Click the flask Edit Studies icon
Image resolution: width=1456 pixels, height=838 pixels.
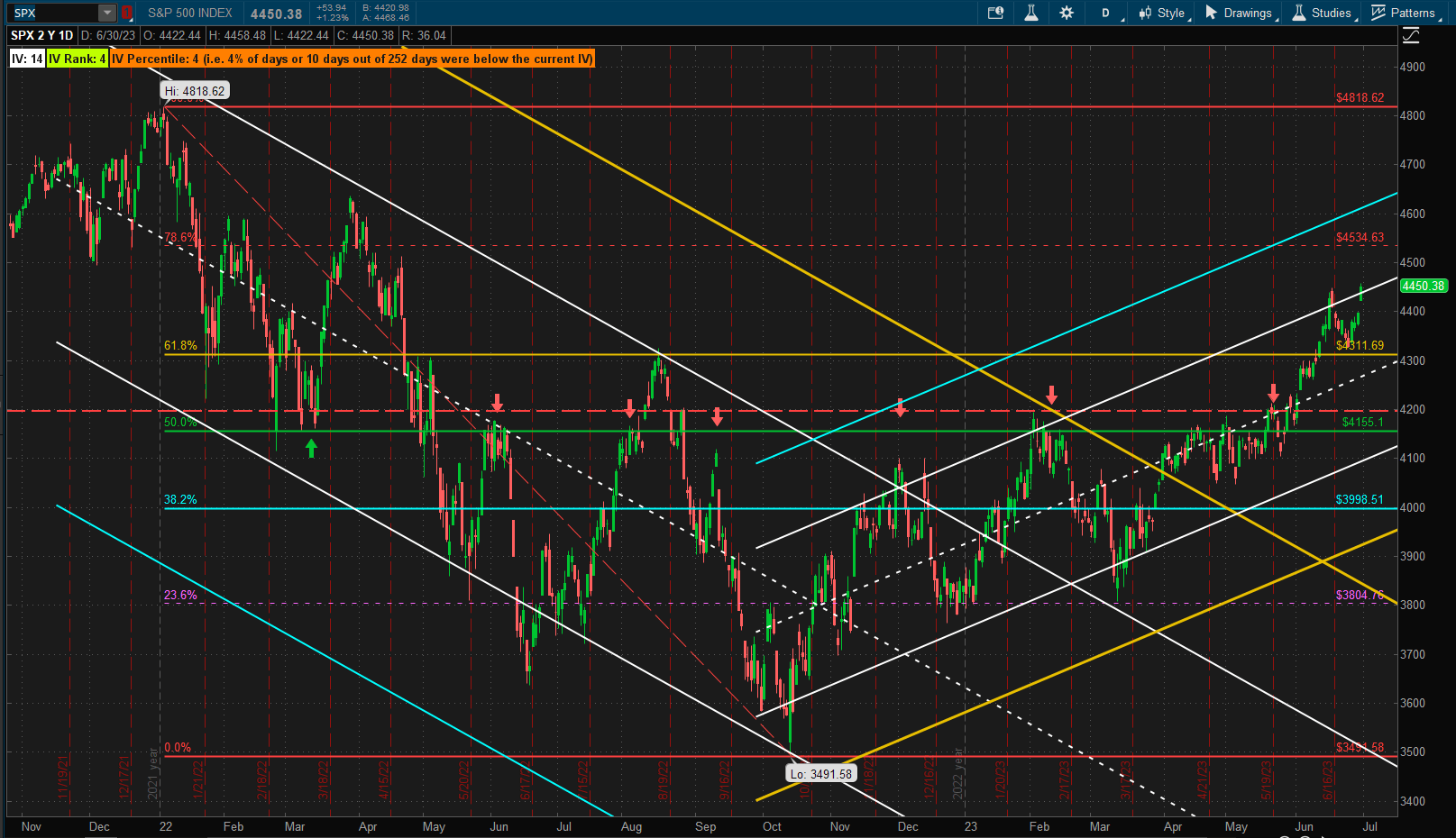[1031, 13]
